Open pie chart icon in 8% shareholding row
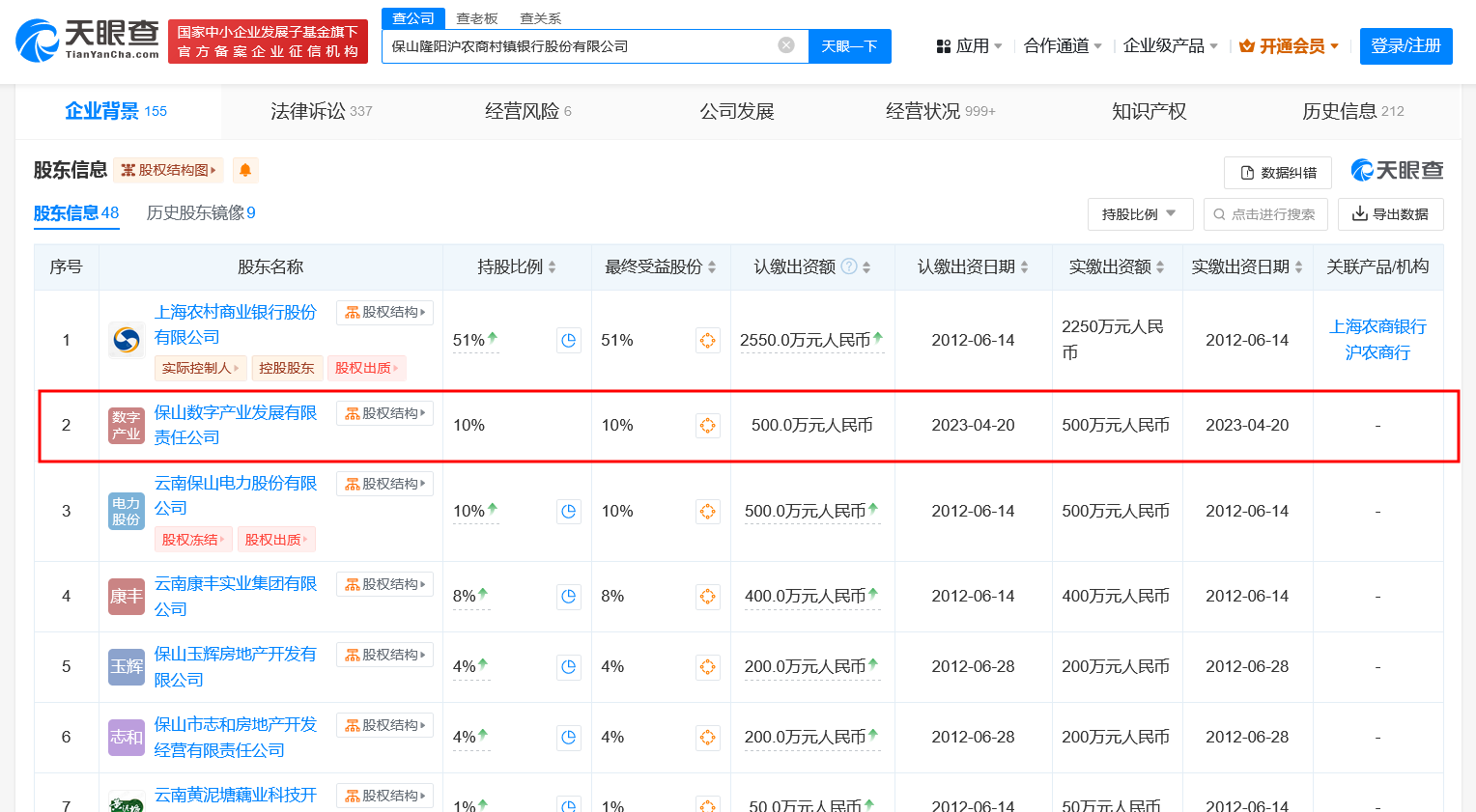Screen dimensions: 1476x812 point(569,597)
